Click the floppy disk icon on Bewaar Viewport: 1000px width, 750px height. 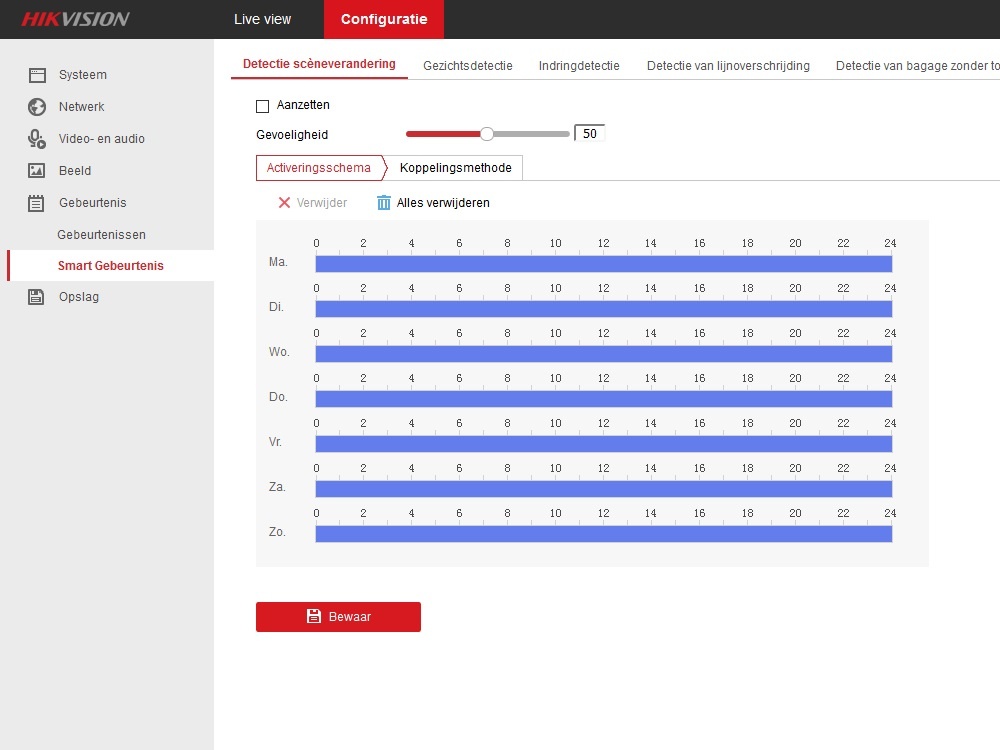[314, 616]
